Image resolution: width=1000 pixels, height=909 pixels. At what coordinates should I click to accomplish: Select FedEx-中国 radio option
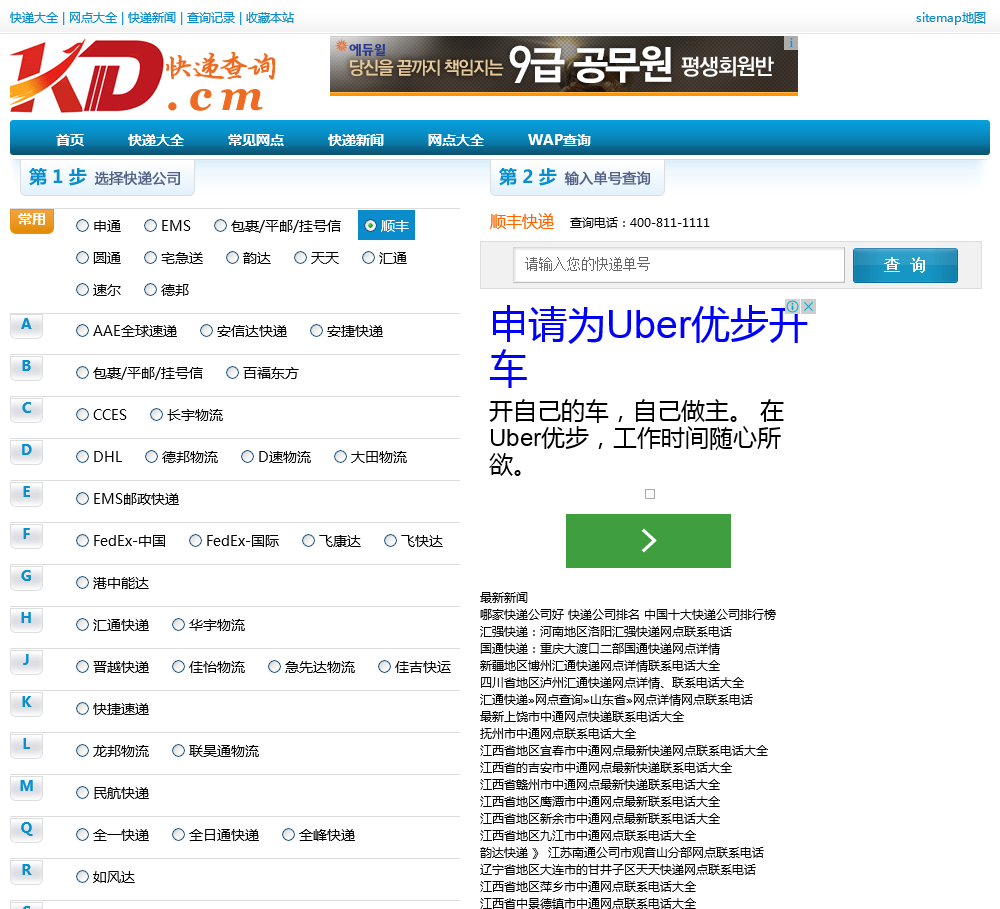point(82,541)
